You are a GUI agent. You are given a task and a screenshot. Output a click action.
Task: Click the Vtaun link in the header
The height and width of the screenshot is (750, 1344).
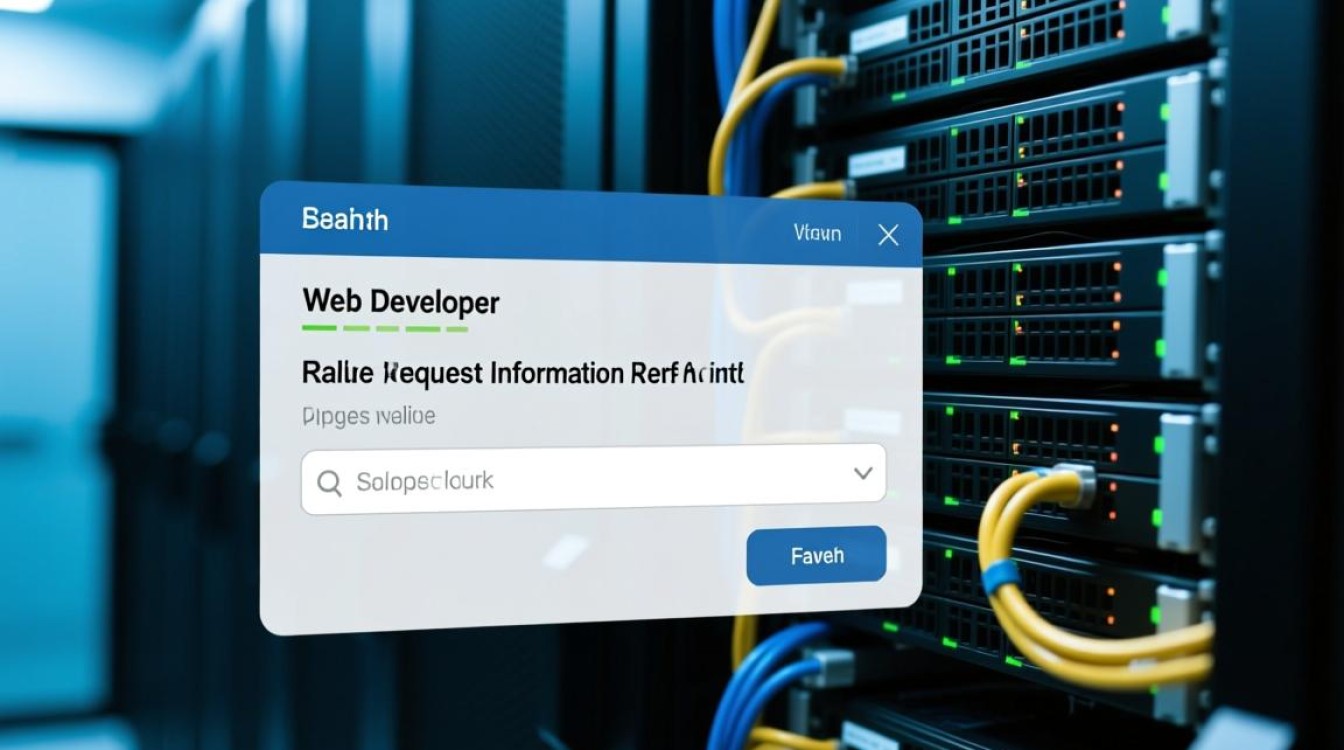[817, 234]
